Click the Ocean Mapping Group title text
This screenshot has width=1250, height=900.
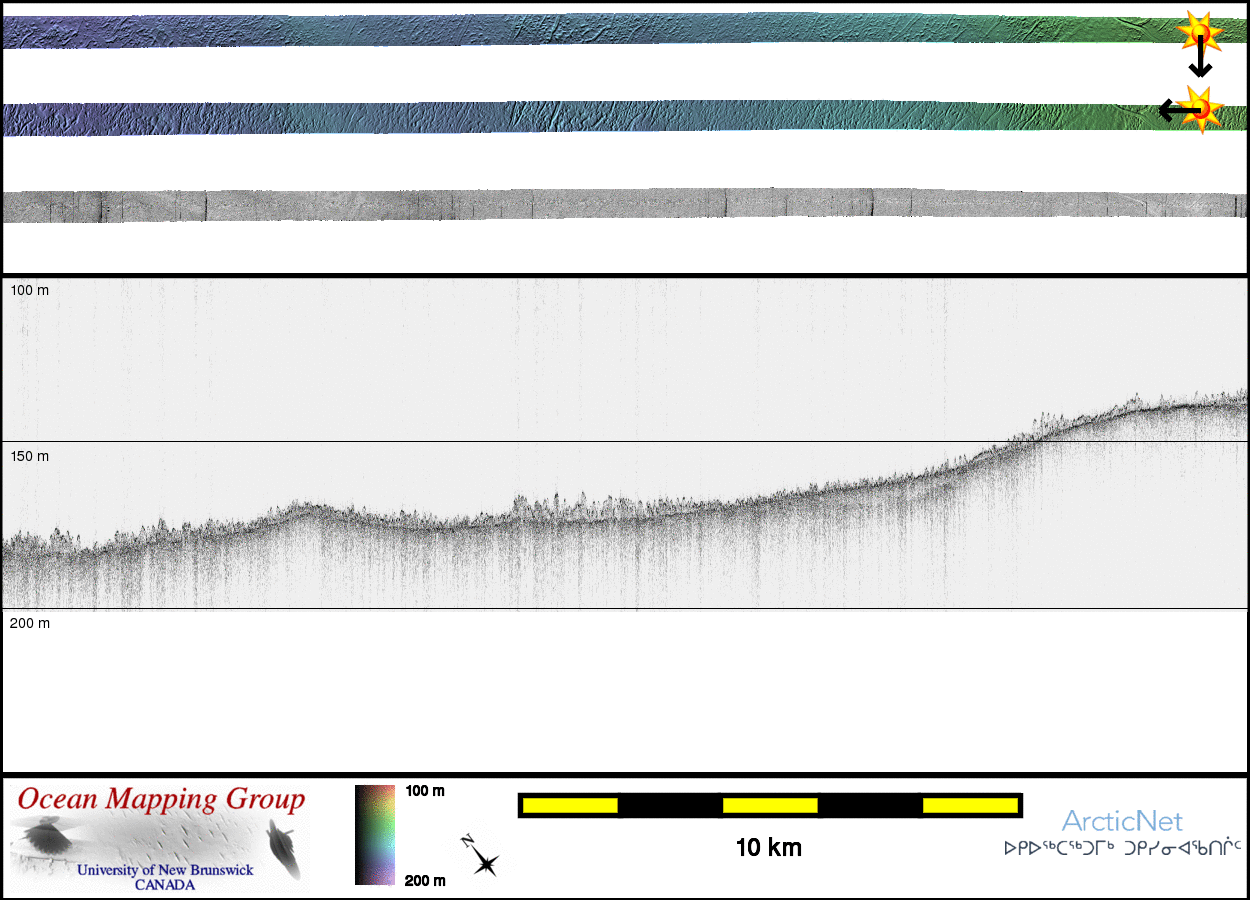[x=161, y=800]
